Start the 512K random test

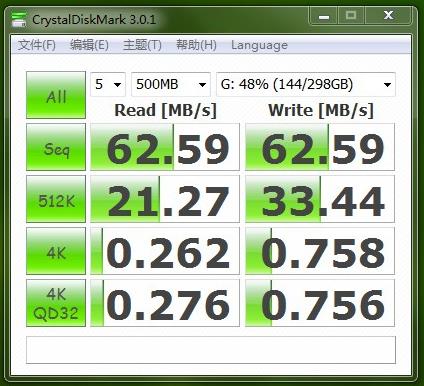click(56, 199)
